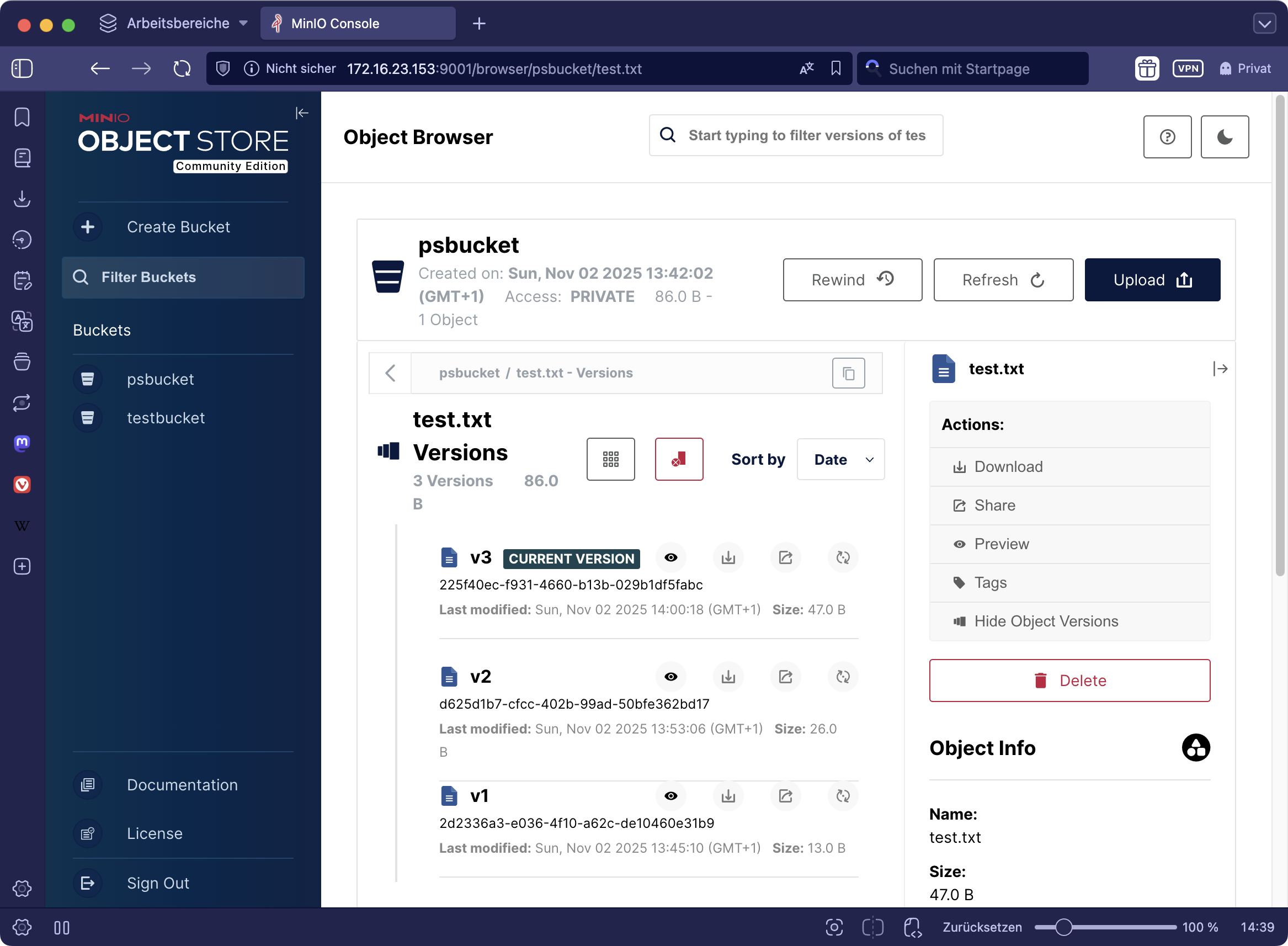This screenshot has width=1288, height=946.
Task: Select the Tags action for test.txt
Action: click(x=991, y=583)
